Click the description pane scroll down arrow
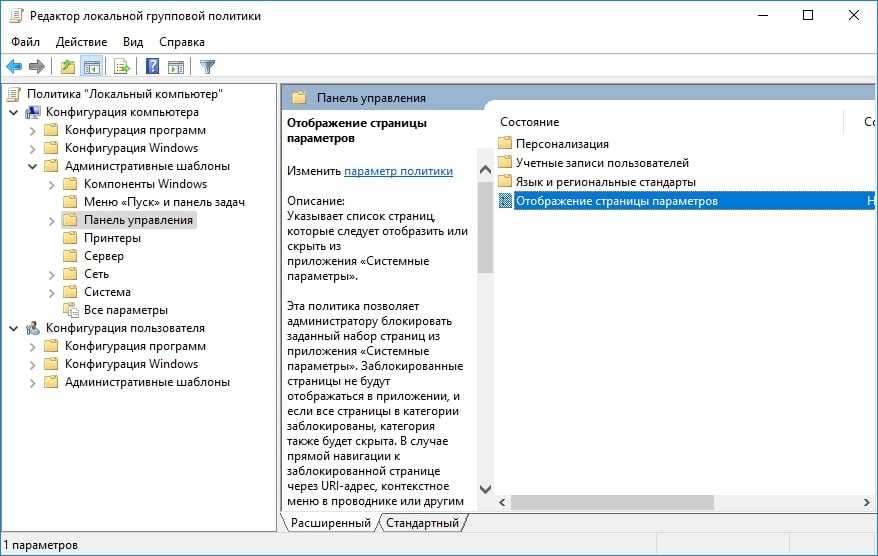The height and width of the screenshot is (556, 878). (x=485, y=490)
